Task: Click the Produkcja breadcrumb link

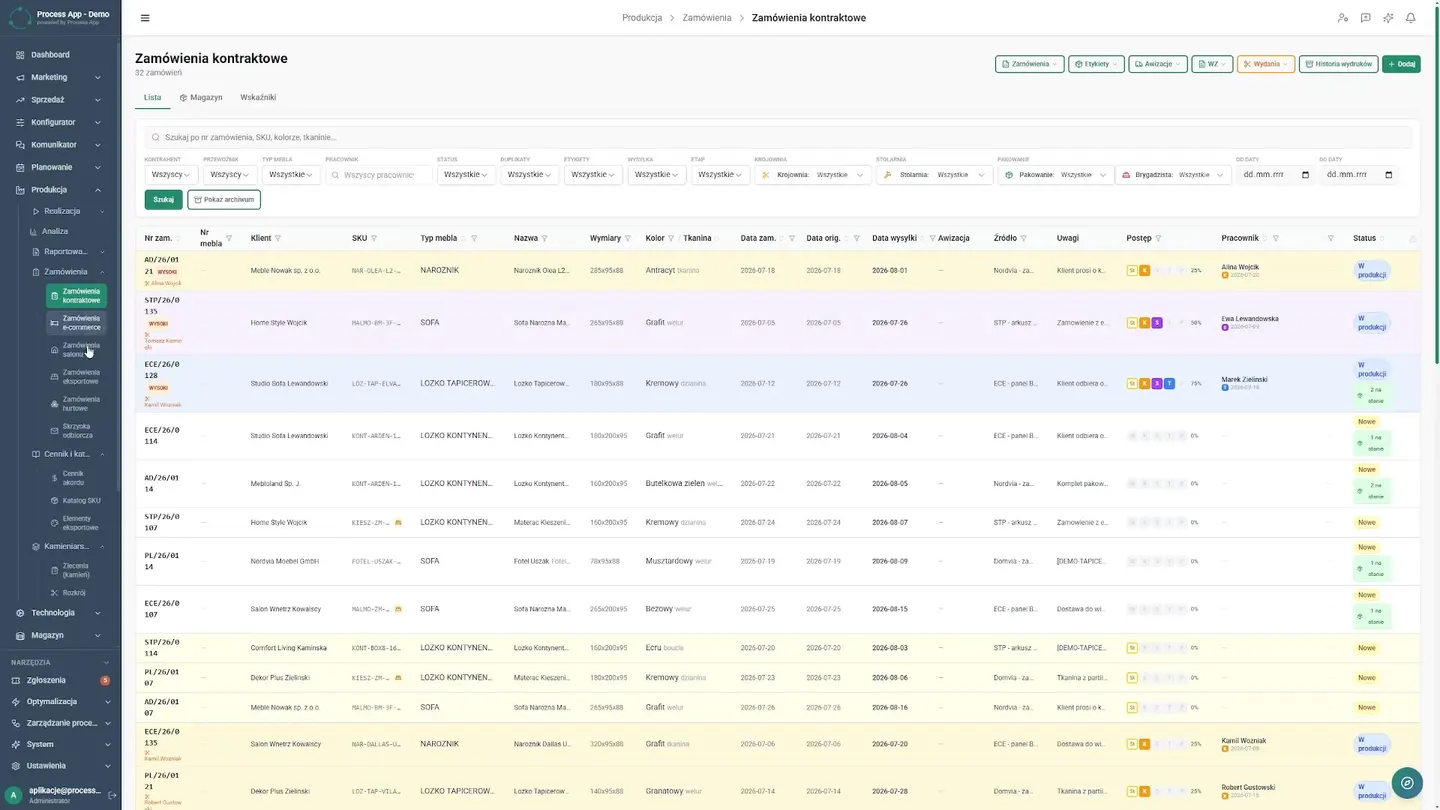Action: click(x=642, y=18)
